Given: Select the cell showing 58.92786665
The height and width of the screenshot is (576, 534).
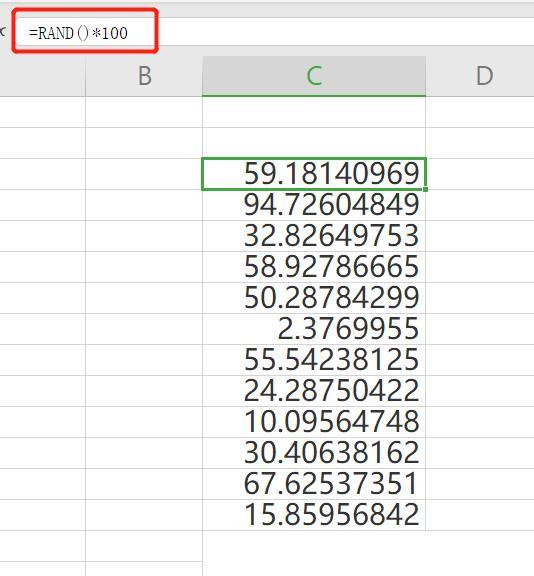Looking at the screenshot, I should (x=314, y=267).
